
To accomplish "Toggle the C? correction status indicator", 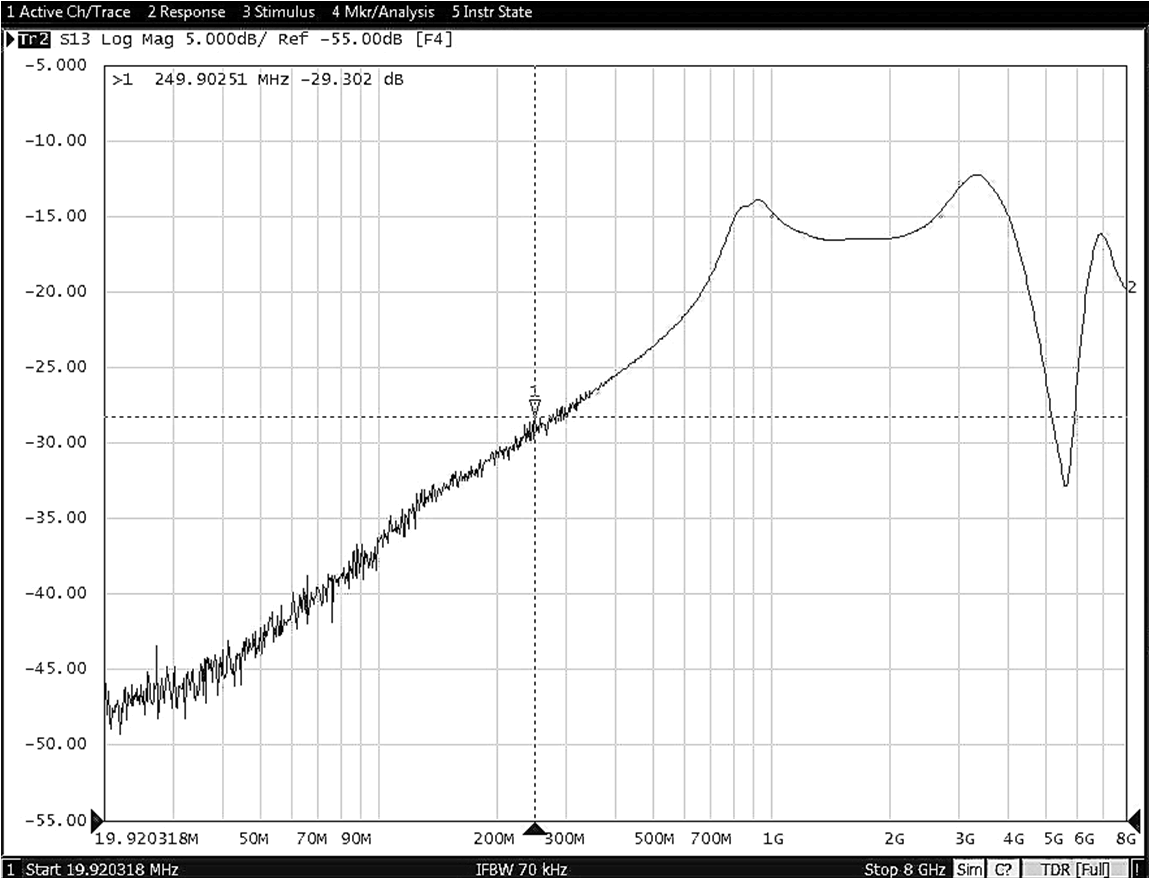I will (x=1001, y=869).
